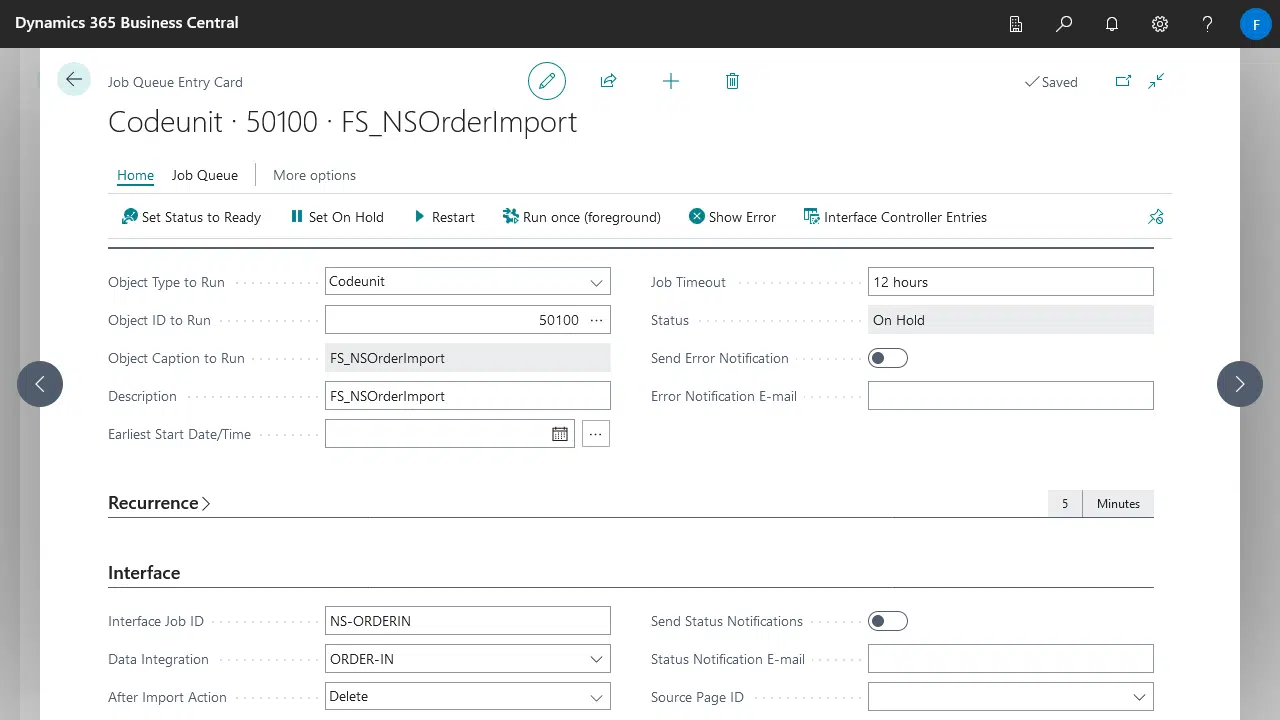This screenshot has height=720, width=1280.
Task: Click the Interface Job ID input field
Action: (467, 620)
